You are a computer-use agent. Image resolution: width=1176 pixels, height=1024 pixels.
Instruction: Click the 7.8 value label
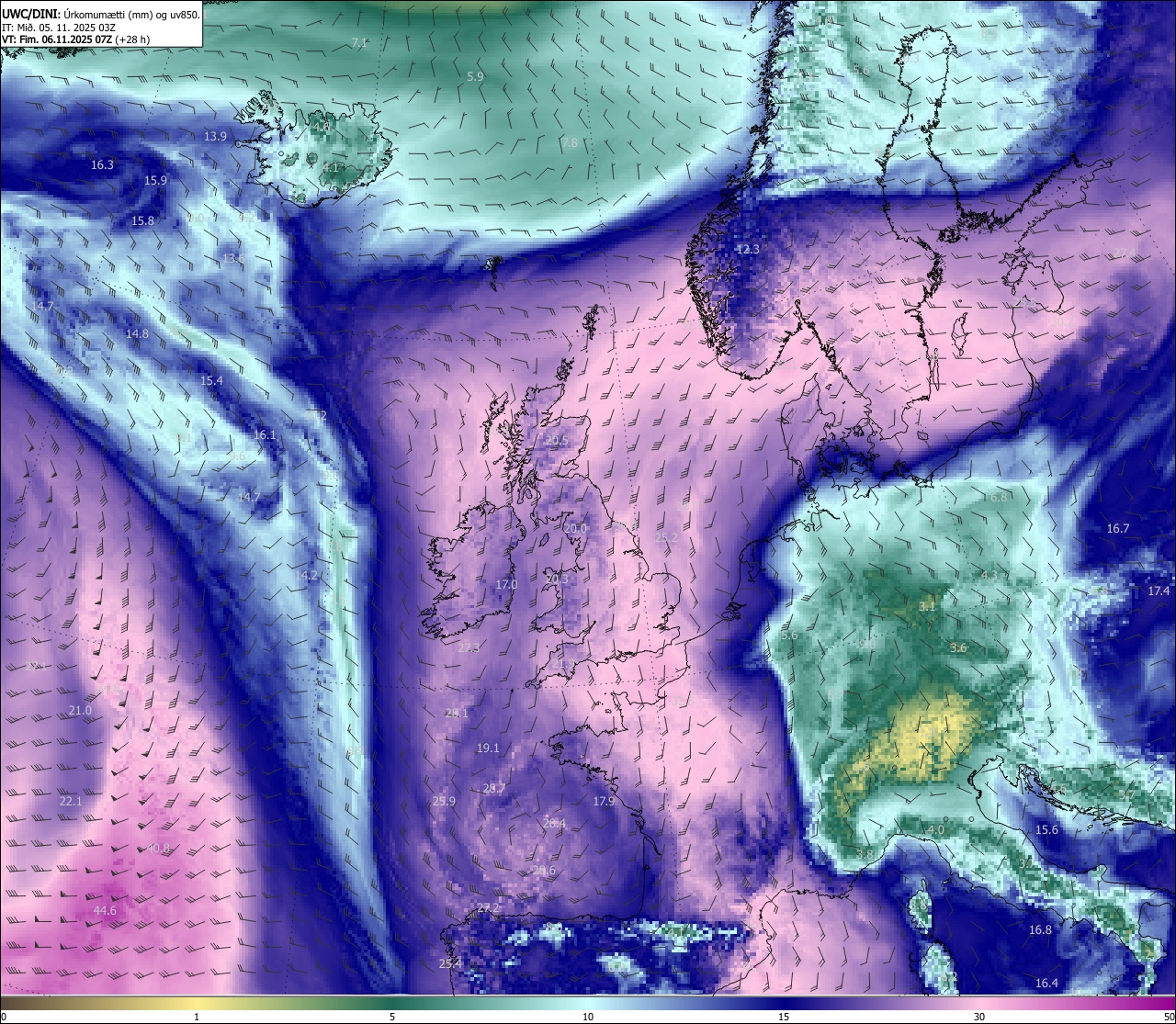coord(570,143)
